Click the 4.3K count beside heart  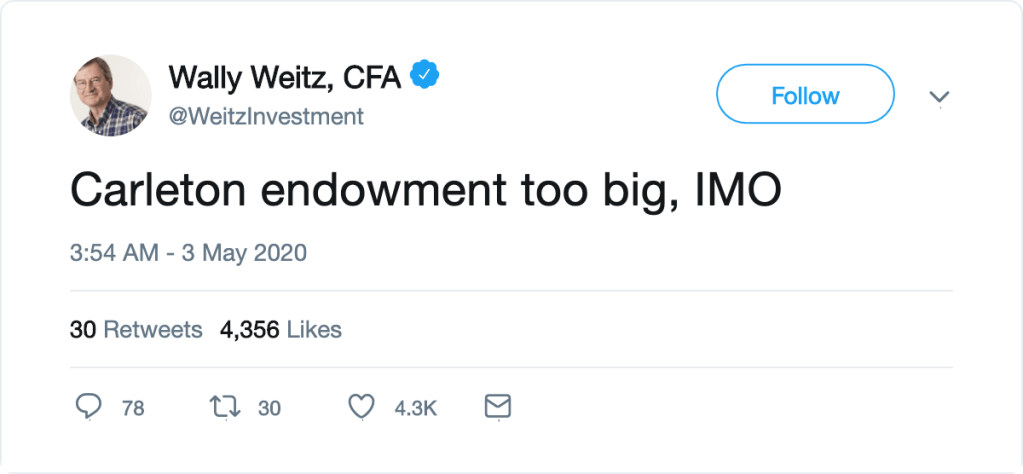pos(416,408)
